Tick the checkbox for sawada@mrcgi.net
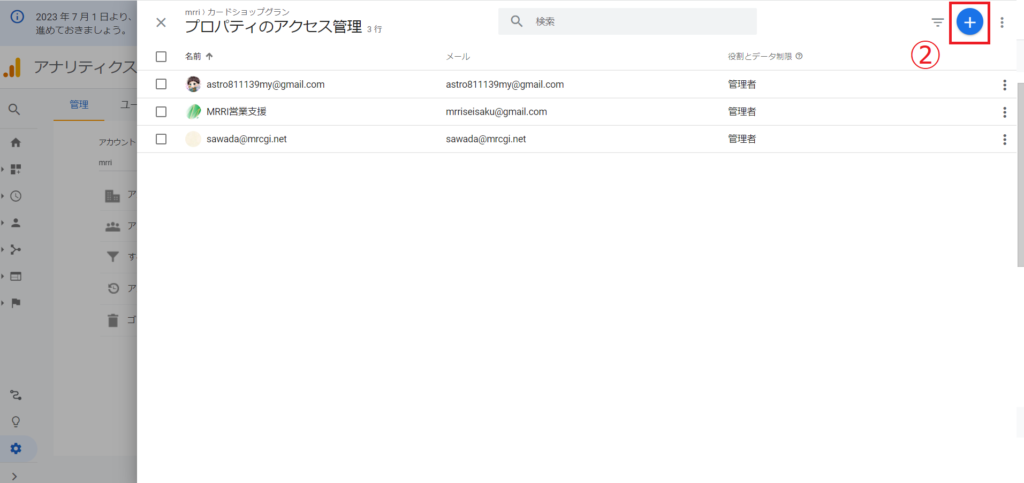1024x483 pixels. pos(161,139)
